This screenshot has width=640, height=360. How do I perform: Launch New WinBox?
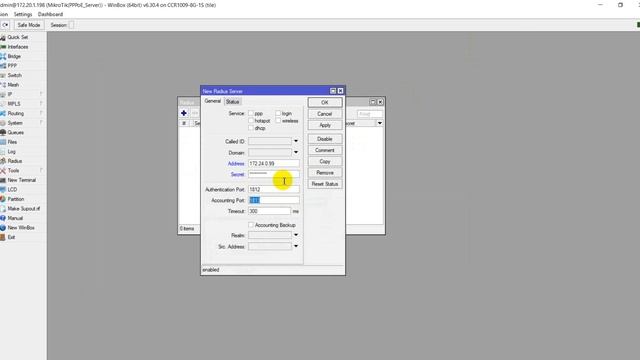pos(20,228)
